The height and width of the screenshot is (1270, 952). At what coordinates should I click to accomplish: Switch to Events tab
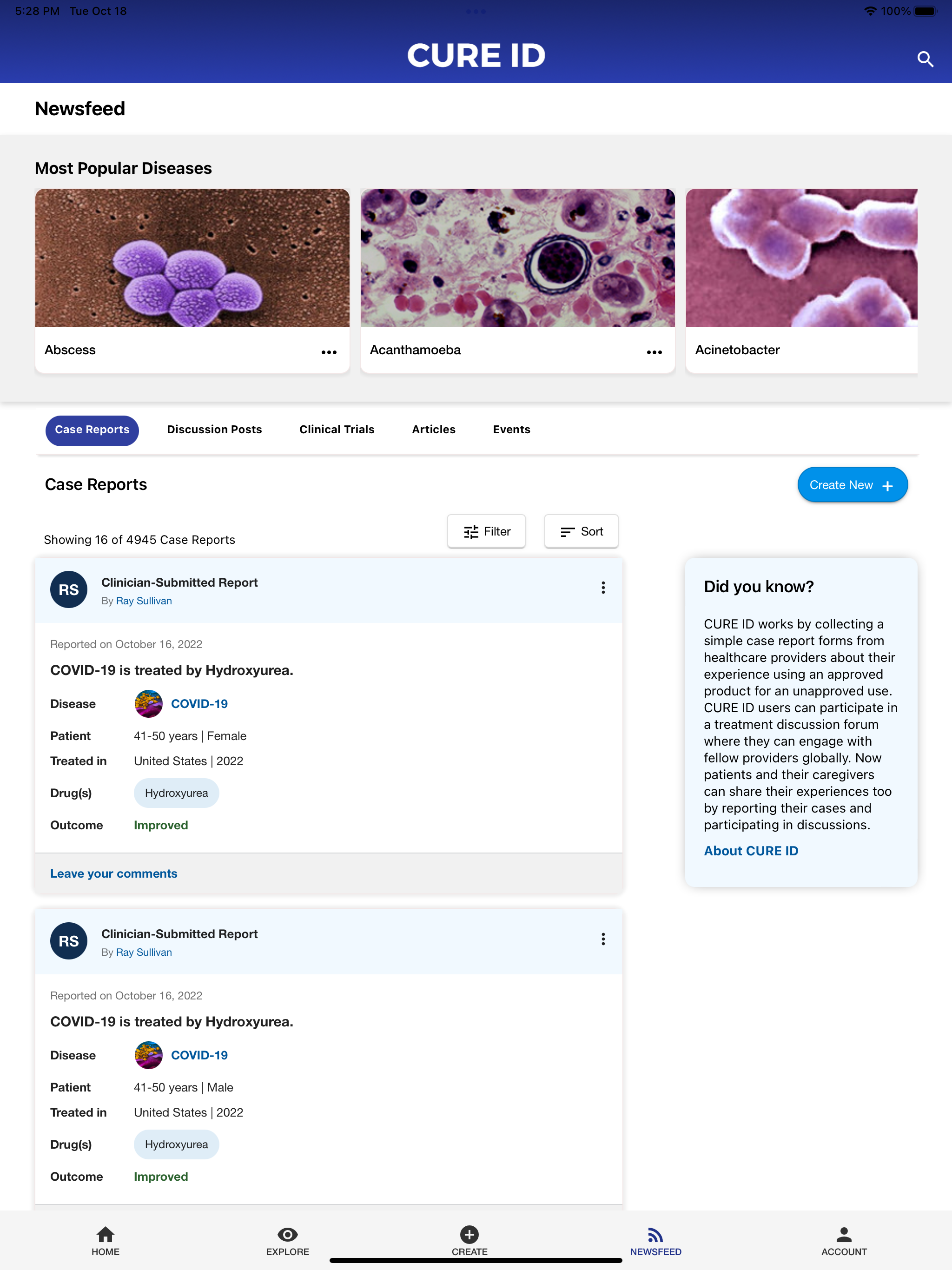512,430
